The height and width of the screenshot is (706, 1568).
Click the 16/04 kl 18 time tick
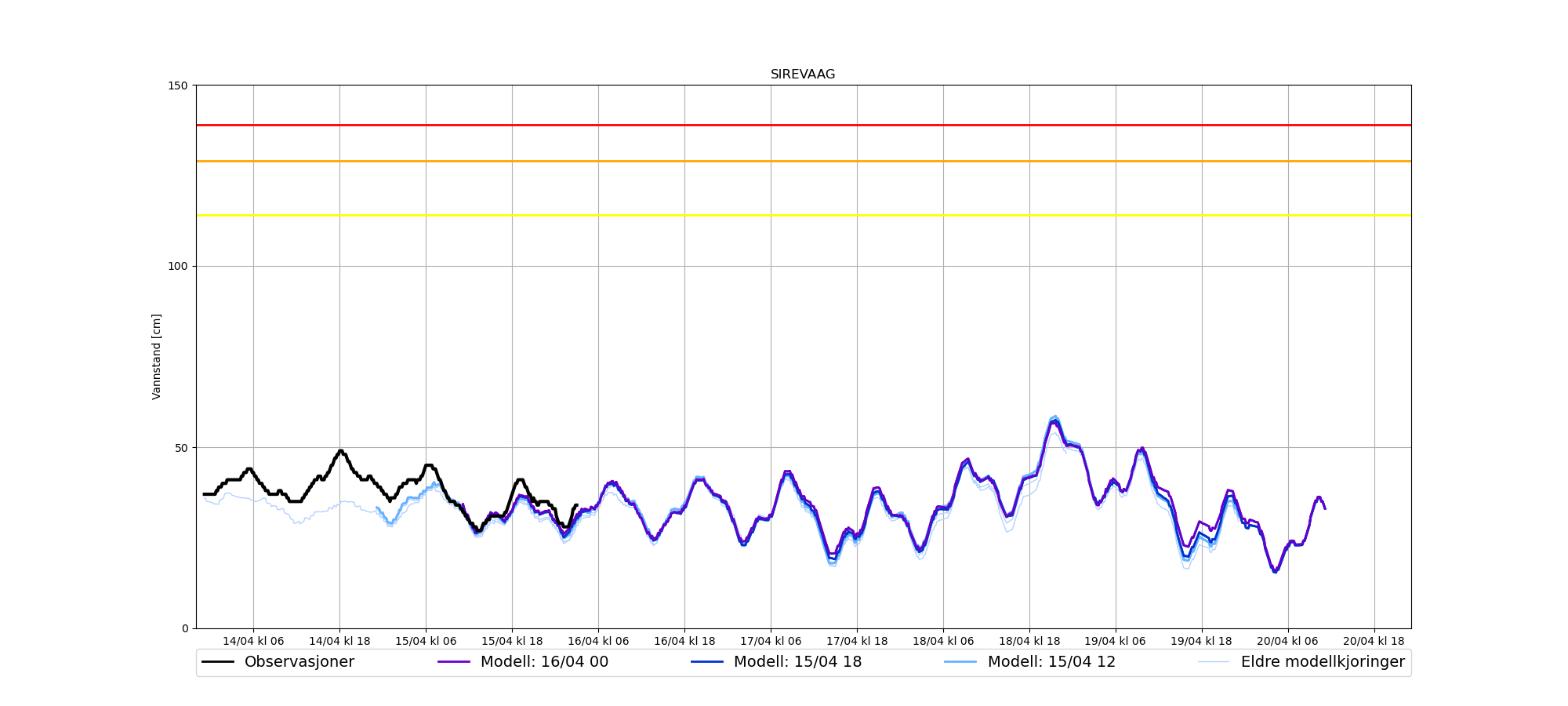point(684,641)
